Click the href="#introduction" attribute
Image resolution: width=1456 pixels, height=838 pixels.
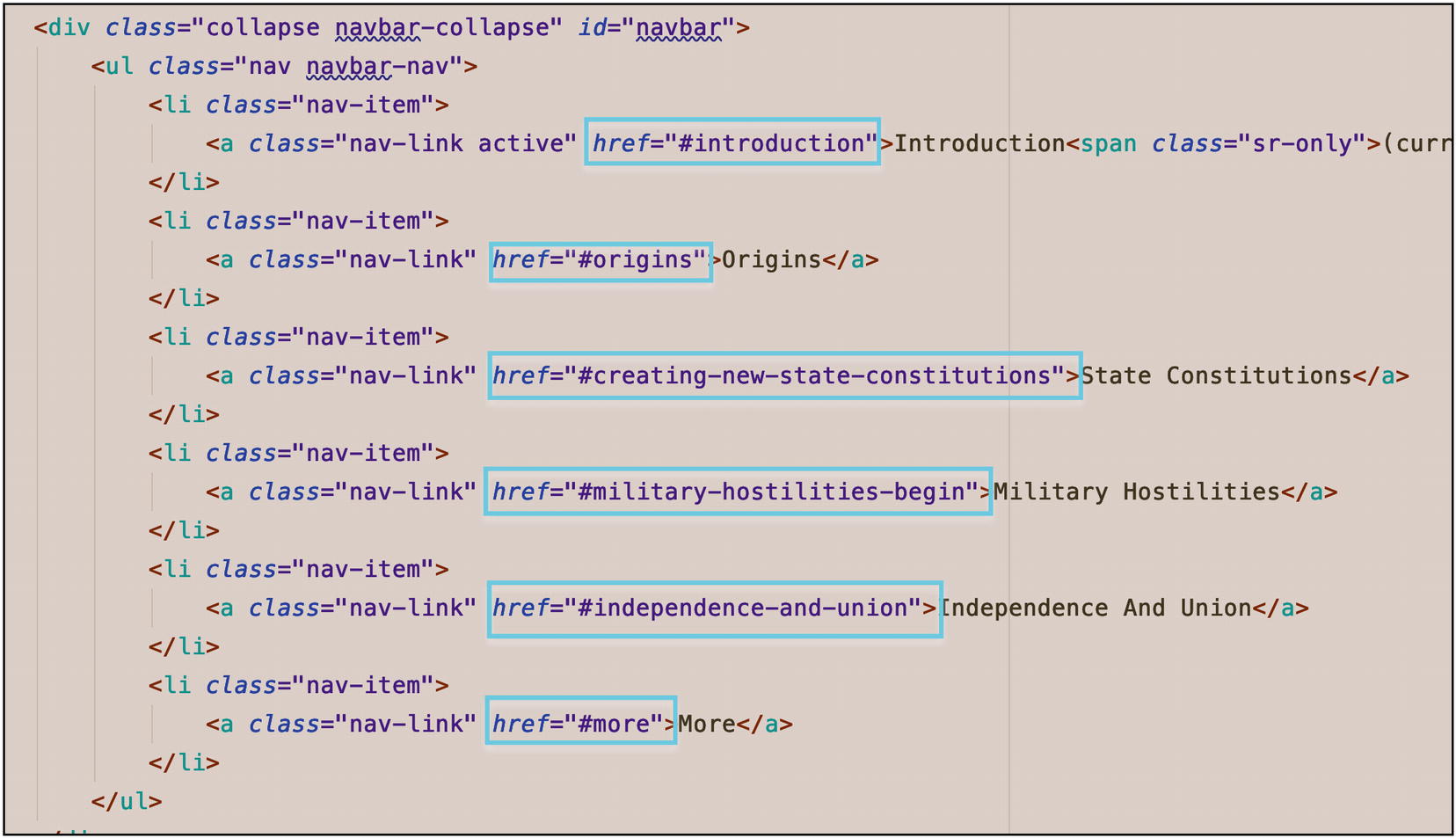coord(733,143)
